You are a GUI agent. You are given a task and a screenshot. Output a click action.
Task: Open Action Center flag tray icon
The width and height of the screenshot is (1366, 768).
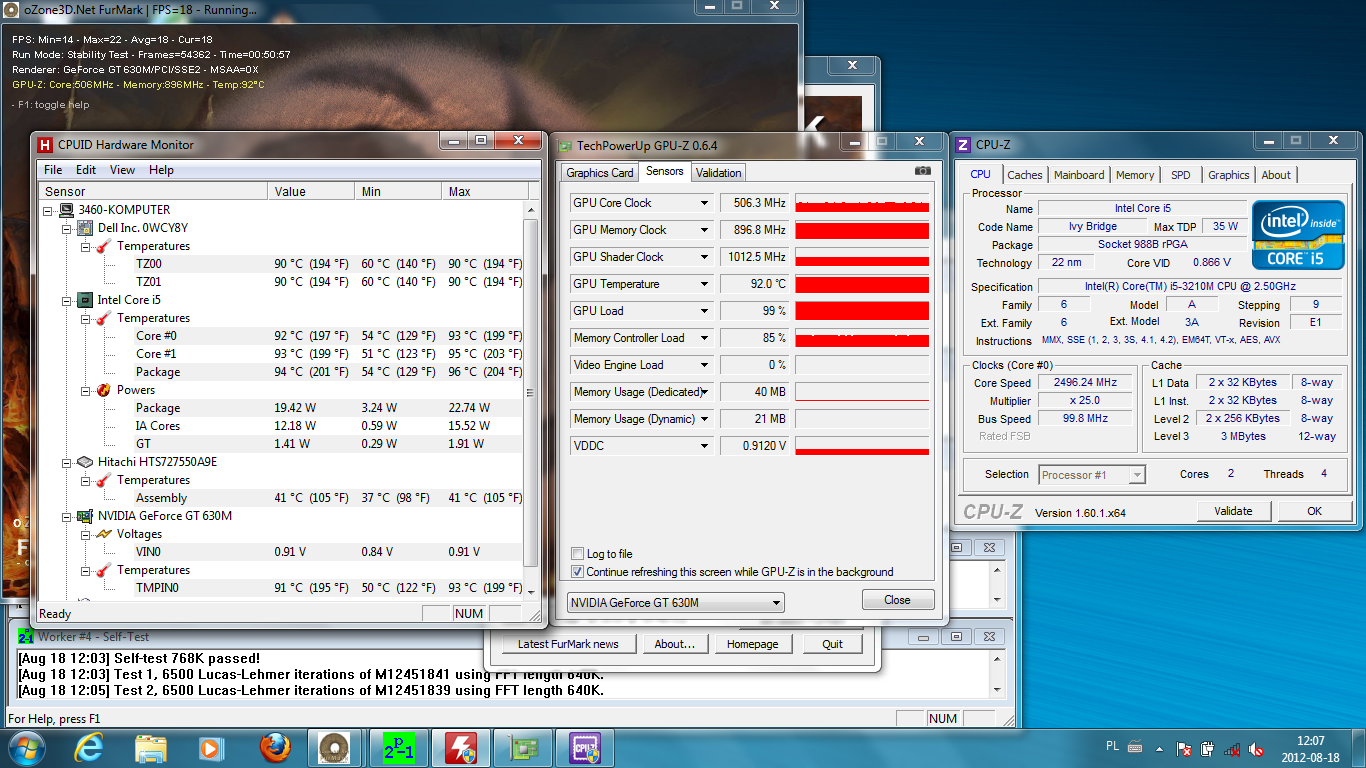(x=1184, y=749)
